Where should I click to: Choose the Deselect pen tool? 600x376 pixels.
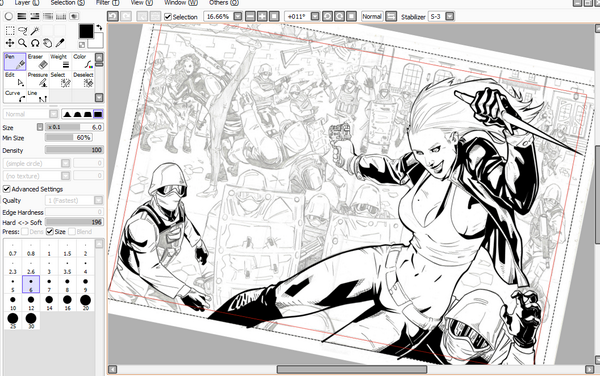pyautogui.click(x=83, y=80)
